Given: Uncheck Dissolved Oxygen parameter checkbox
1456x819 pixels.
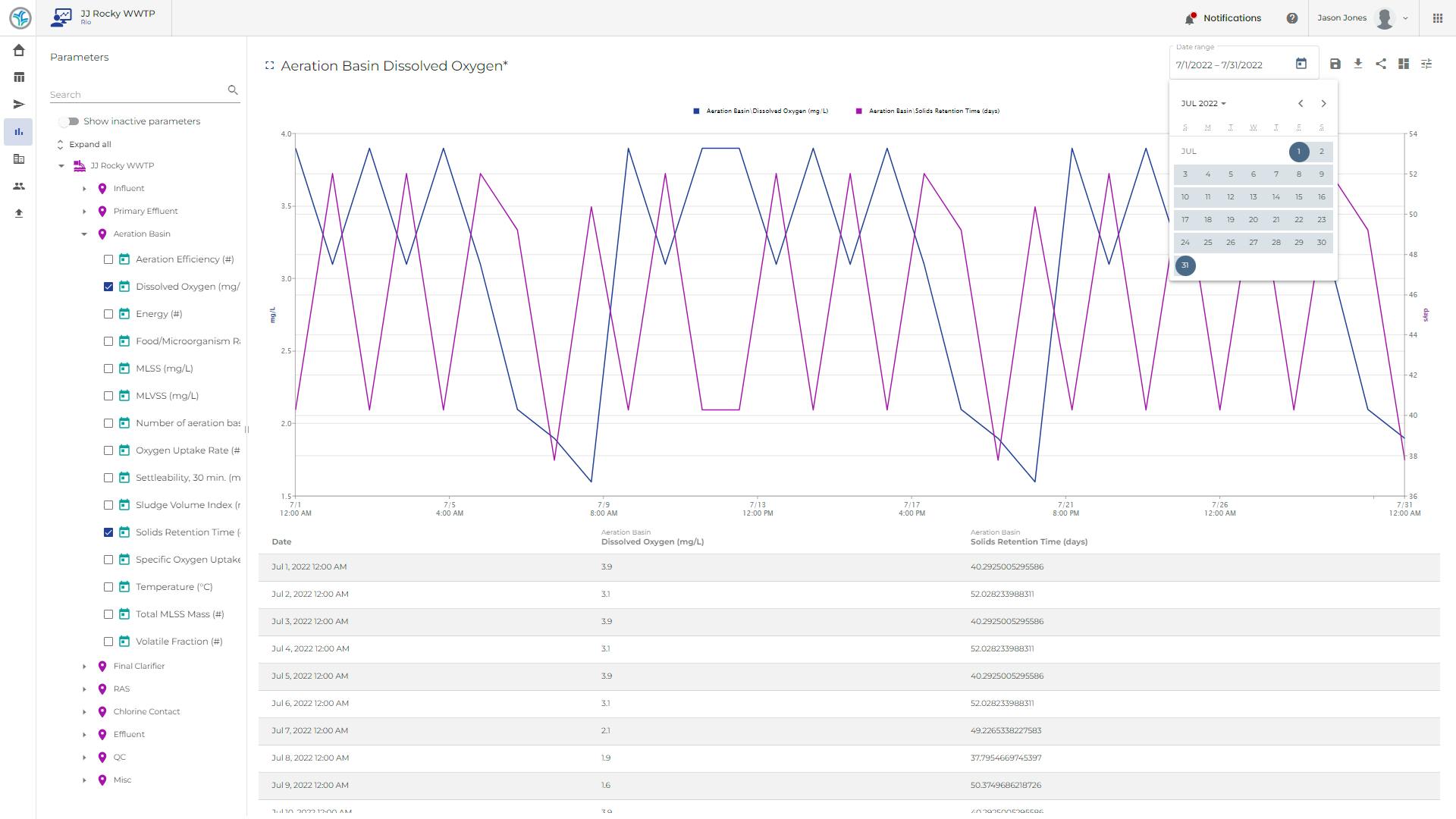Looking at the screenshot, I should pos(108,286).
